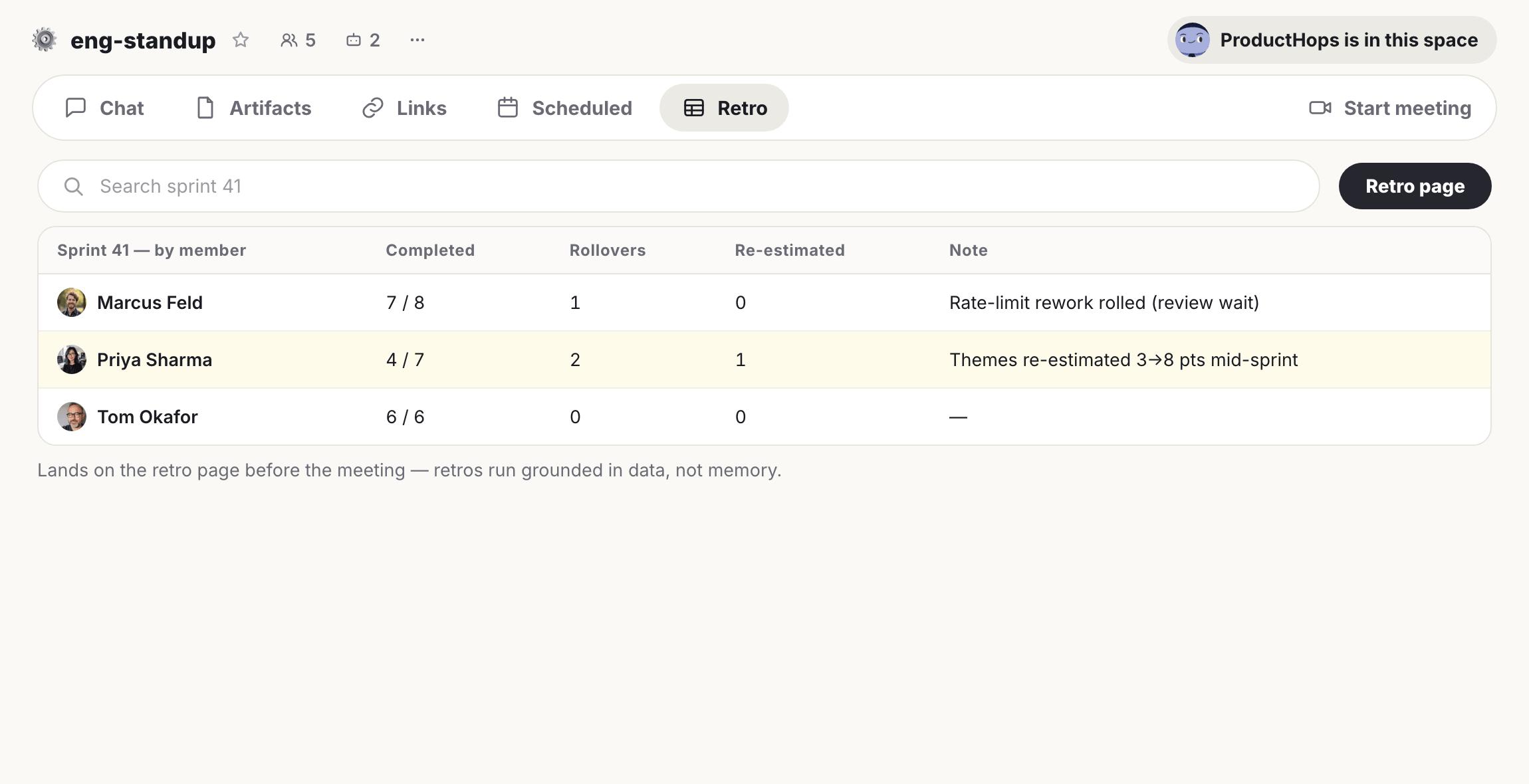Focus the Search sprint 41 field
Screen dimensions: 1529x784
click(678, 186)
